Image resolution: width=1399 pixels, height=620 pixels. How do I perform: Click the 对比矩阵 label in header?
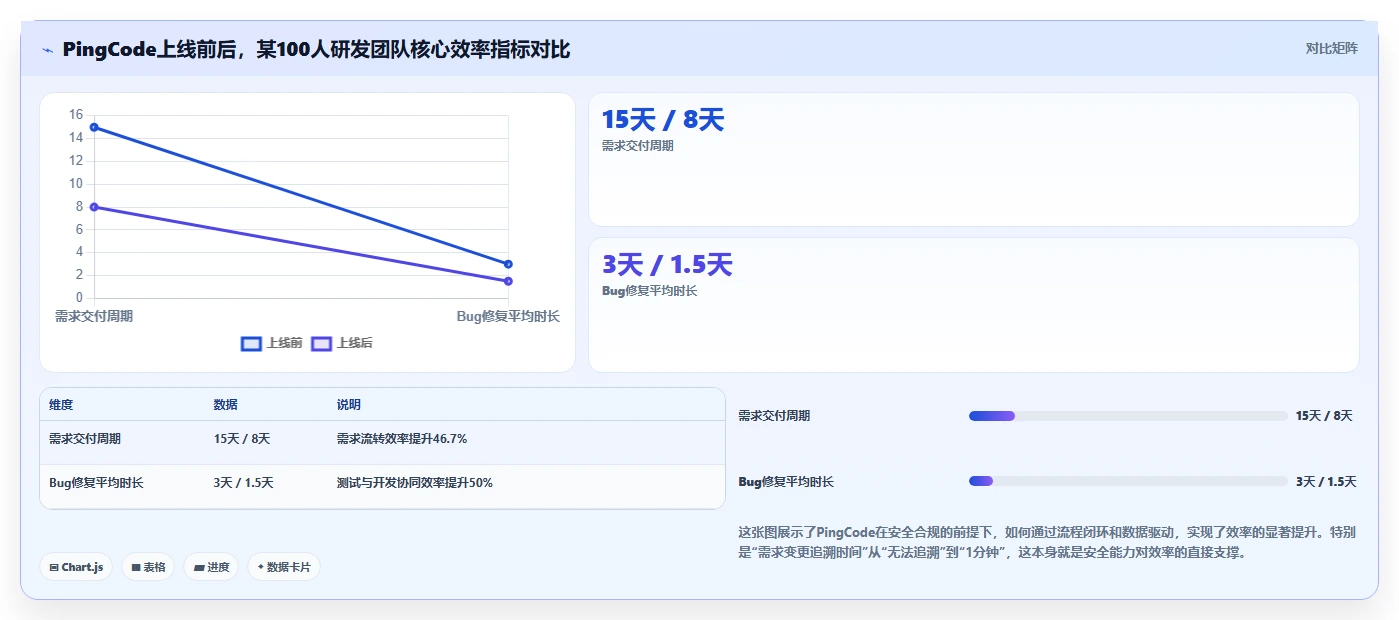(1331, 48)
